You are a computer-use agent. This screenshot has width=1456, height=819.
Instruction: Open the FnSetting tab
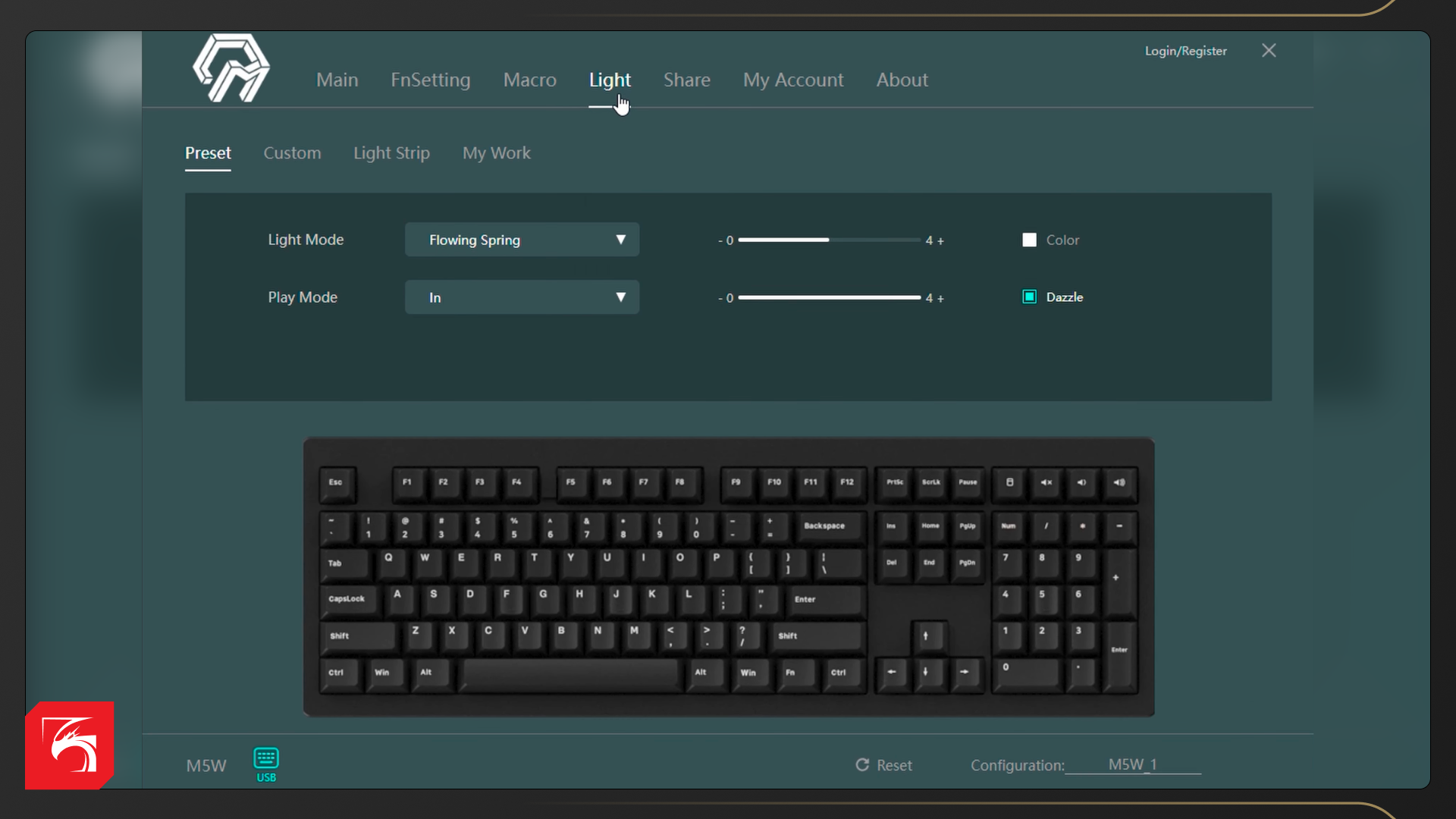point(430,80)
